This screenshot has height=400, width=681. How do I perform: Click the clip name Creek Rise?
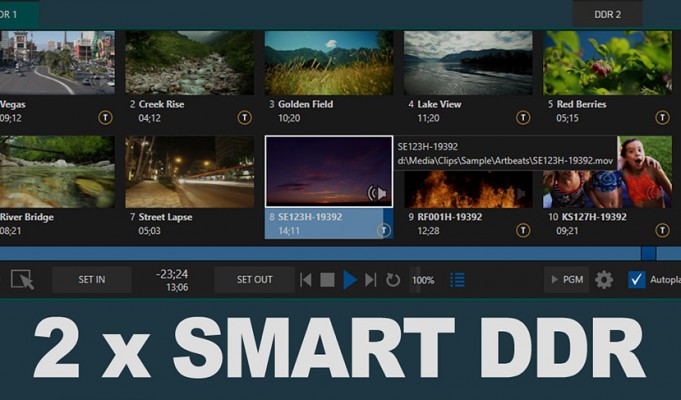pyautogui.click(x=162, y=104)
